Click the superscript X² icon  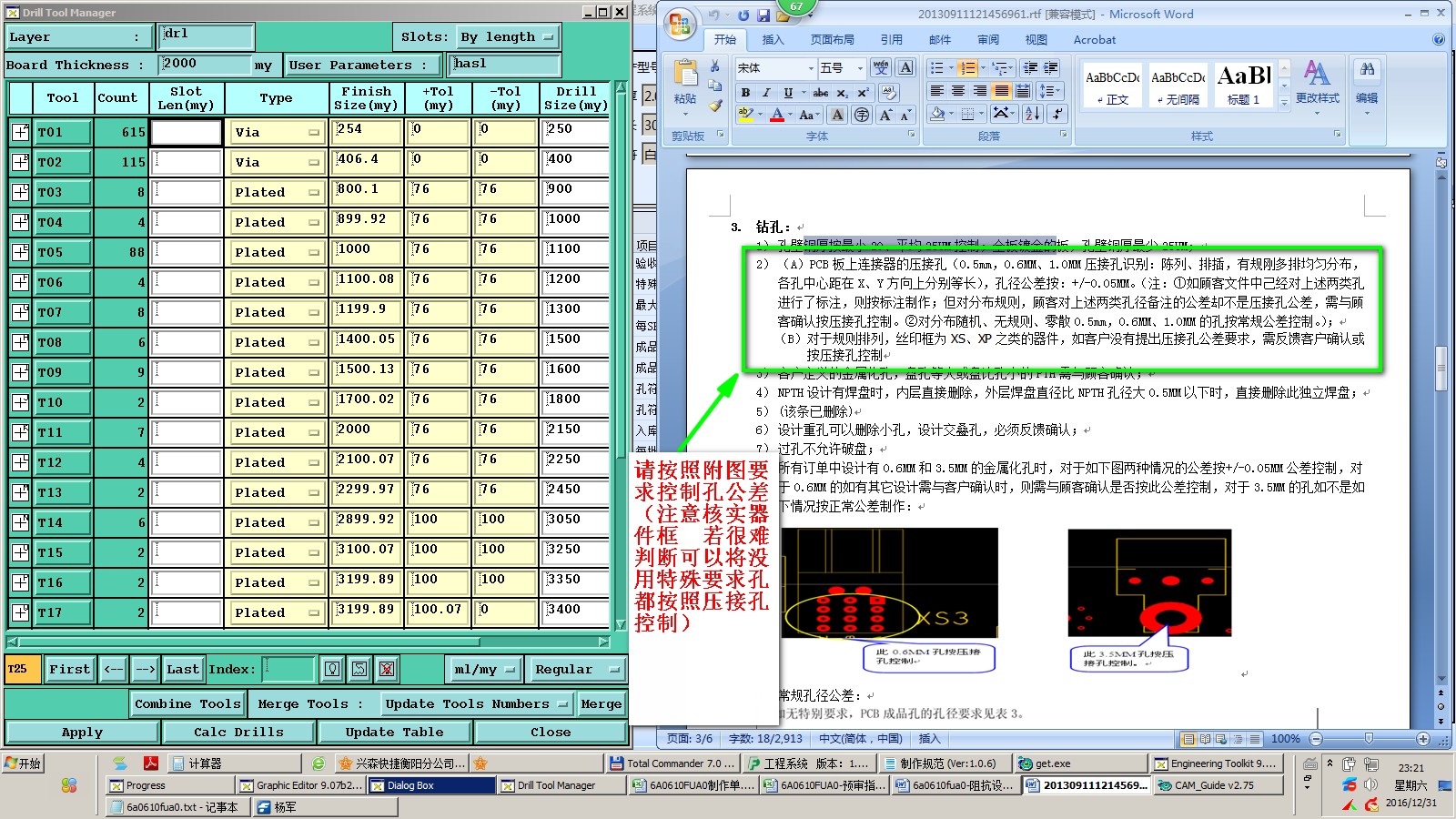tap(863, 93)
